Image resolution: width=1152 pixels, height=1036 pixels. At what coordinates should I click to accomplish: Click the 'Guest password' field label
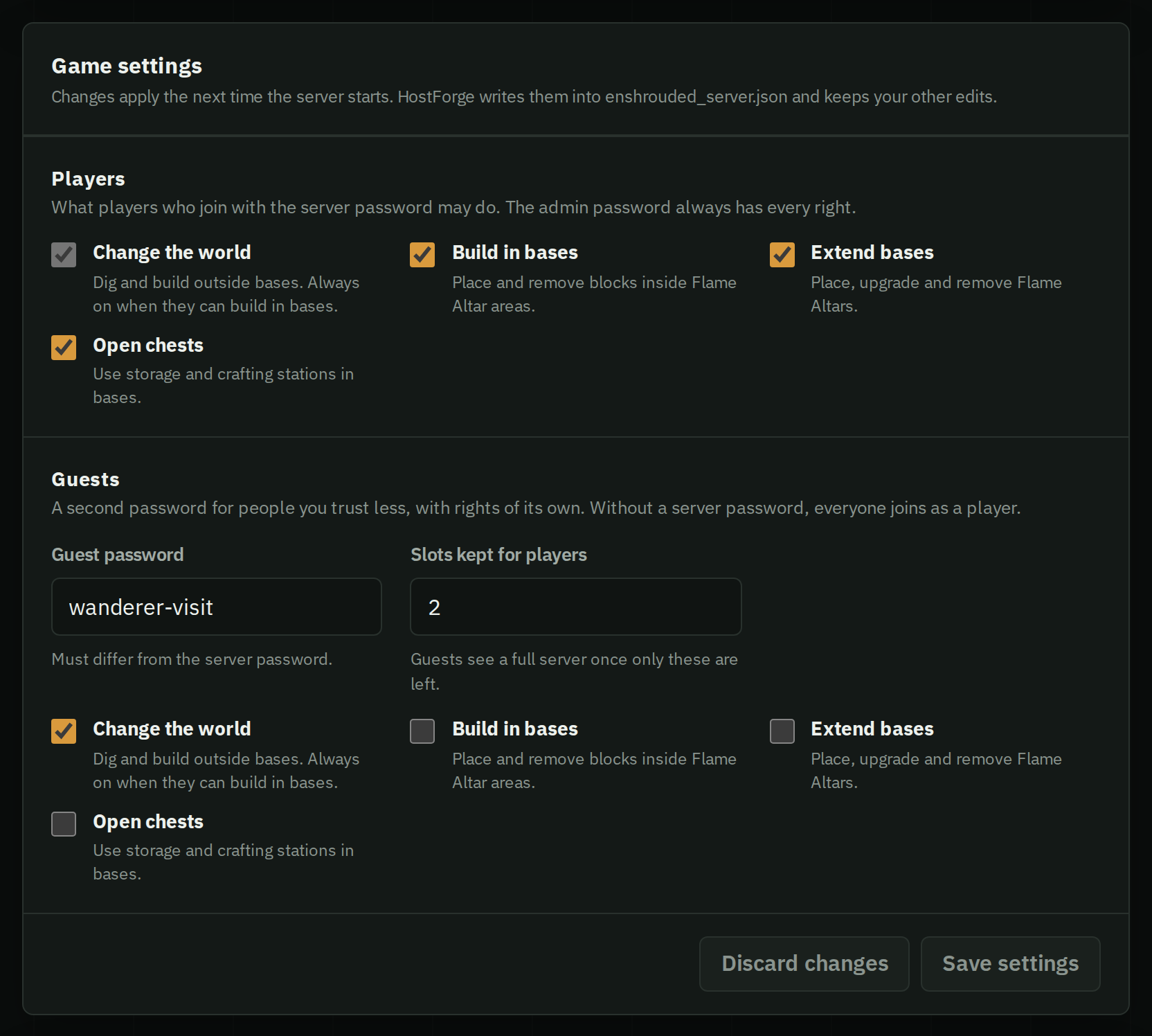[118, 555]
